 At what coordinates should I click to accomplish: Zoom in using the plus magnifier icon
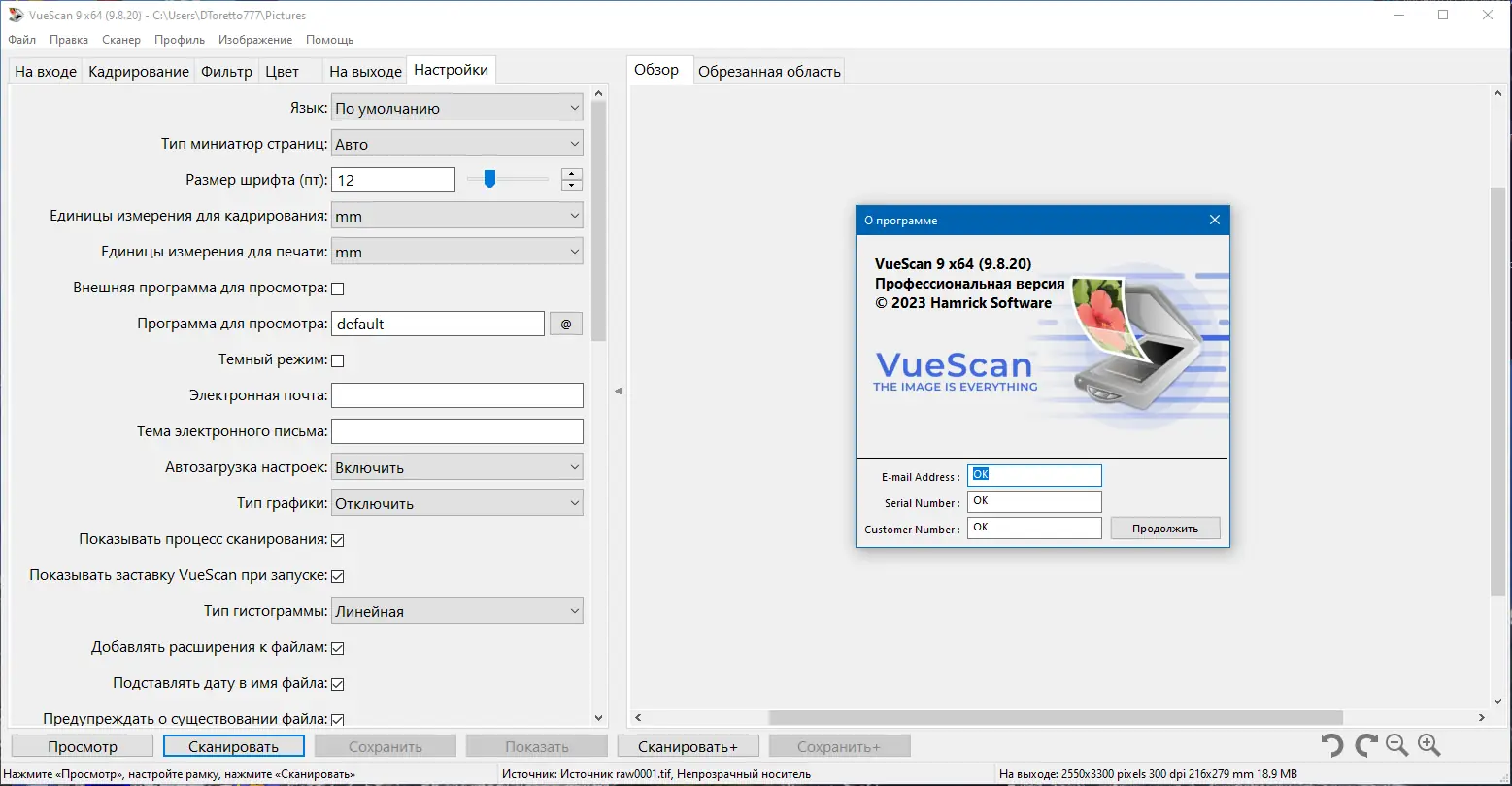[x=1428, y=745]
